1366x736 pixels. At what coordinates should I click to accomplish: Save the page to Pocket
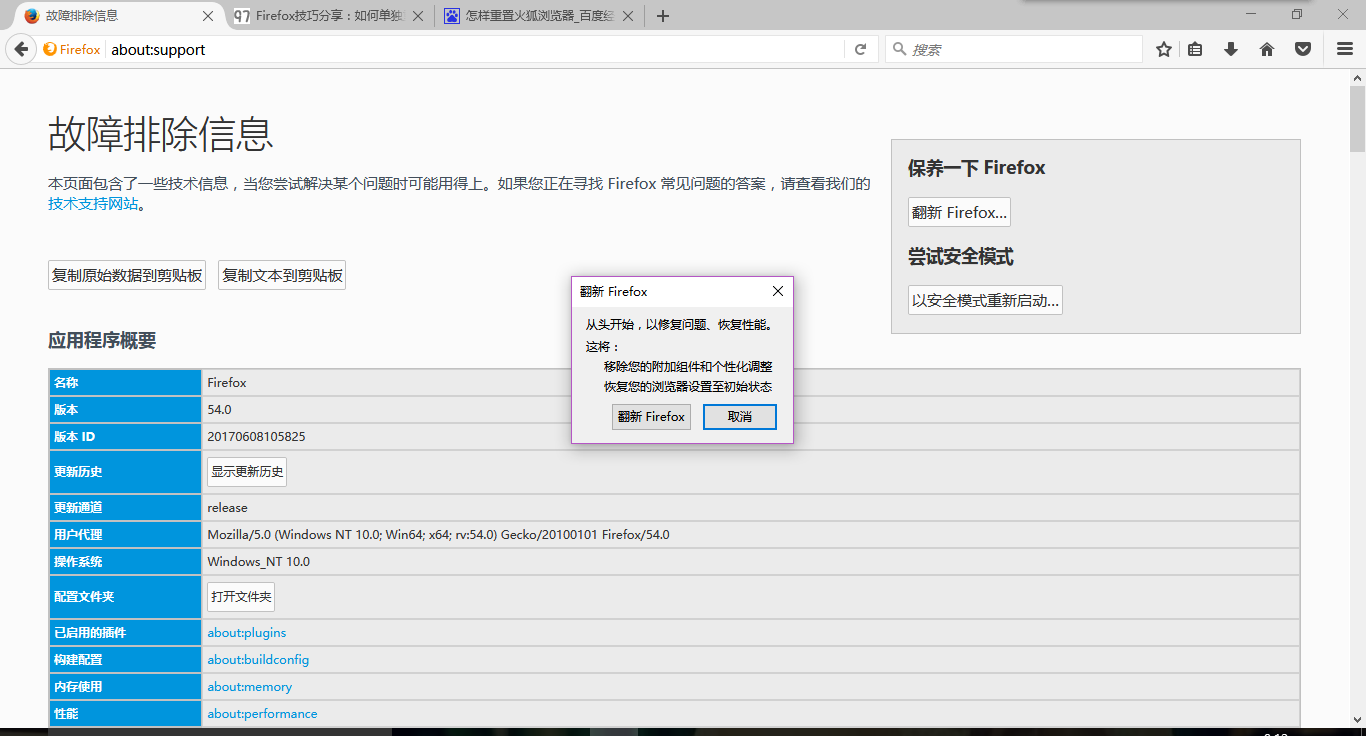point(1302,48)
